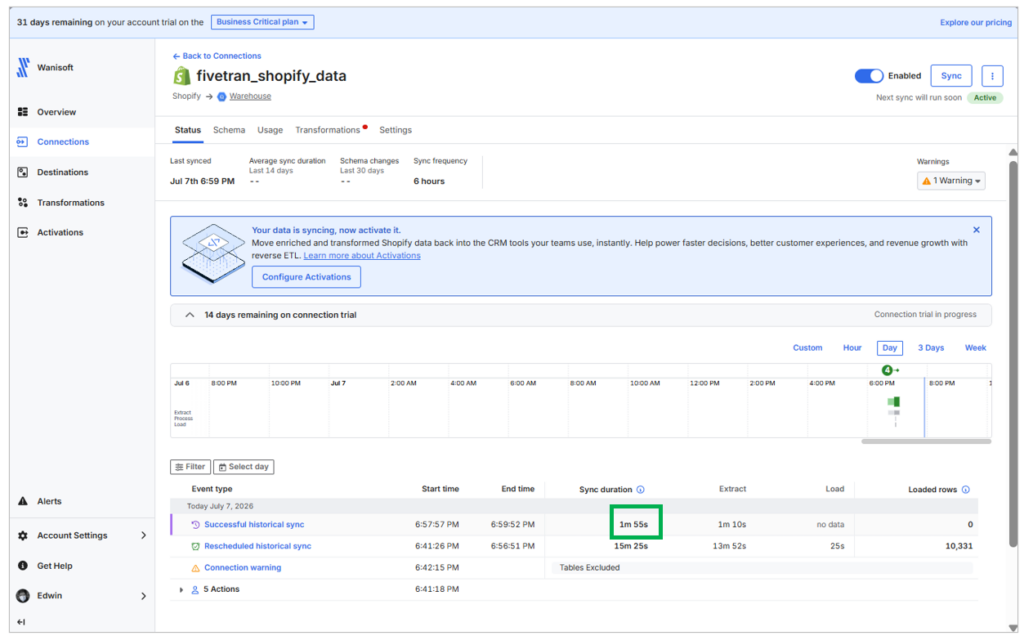The image size is (1024, 636).
Task: Open the Settings tab
Action: pos(396,130)
